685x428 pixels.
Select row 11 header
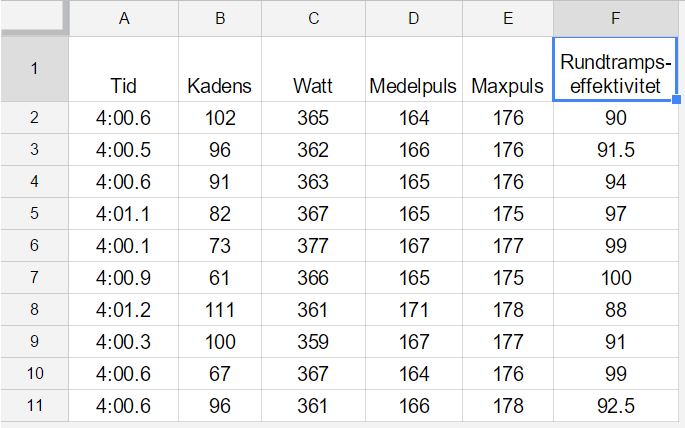click(x=34, y=405)
